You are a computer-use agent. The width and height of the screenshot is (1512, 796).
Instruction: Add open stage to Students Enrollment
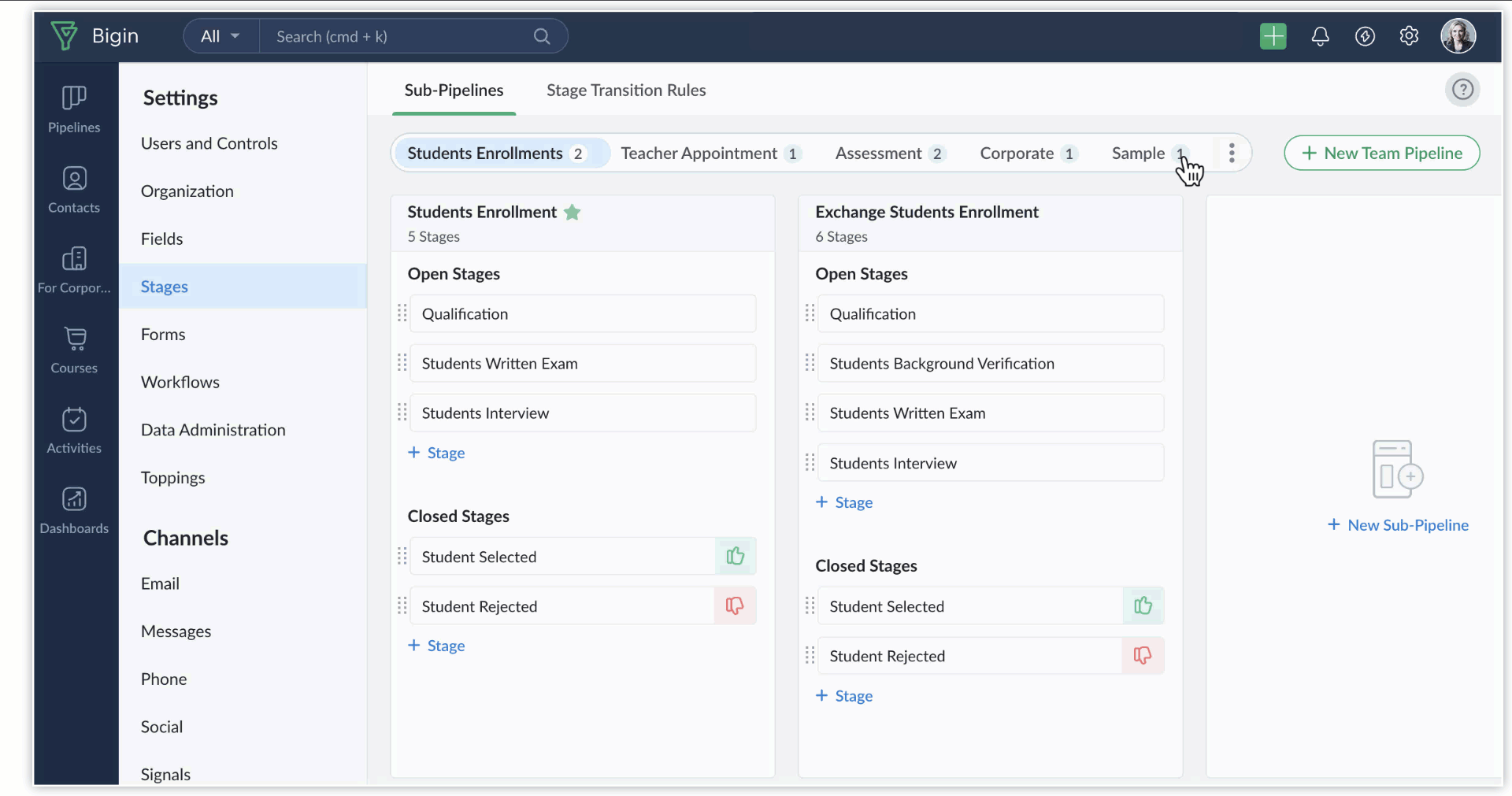point(436,453)
